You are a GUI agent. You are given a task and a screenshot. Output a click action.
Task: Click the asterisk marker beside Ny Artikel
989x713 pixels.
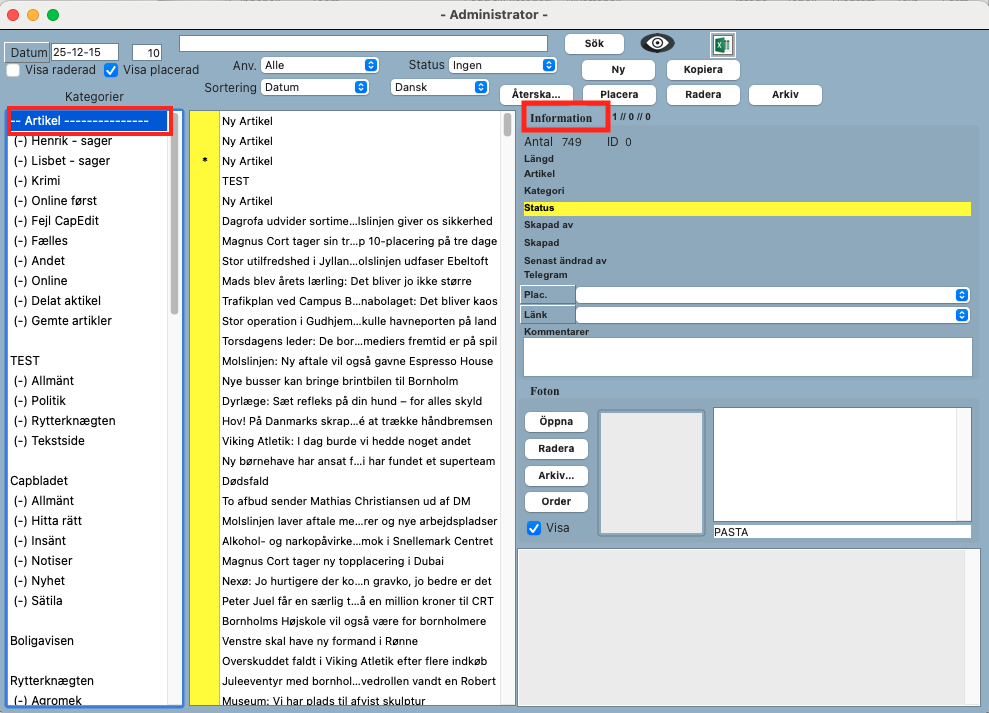204,161
